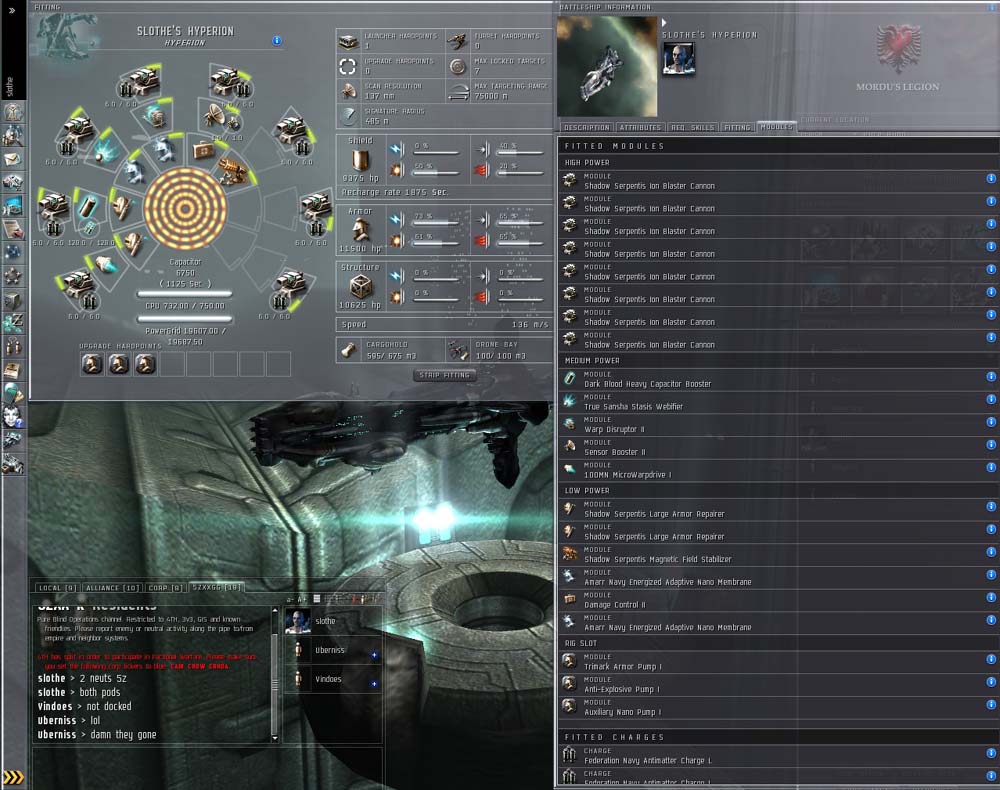1000x790 pixels.
Task: Open the Fitting tab in Battleship Information
Action: [737, 128]
